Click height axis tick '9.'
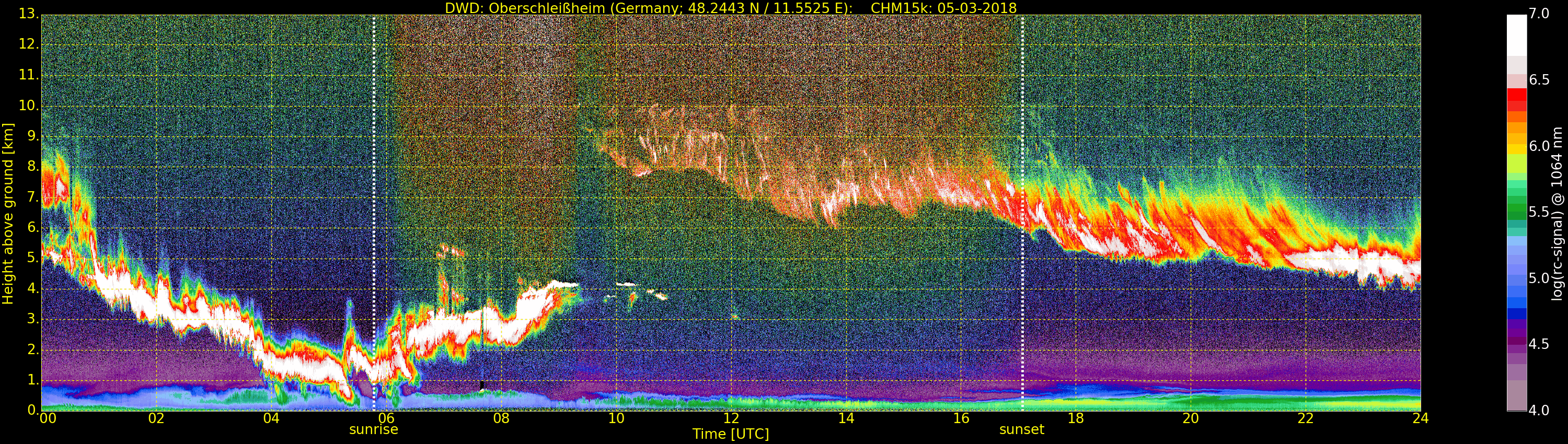1568x444 pixels. 33,136
